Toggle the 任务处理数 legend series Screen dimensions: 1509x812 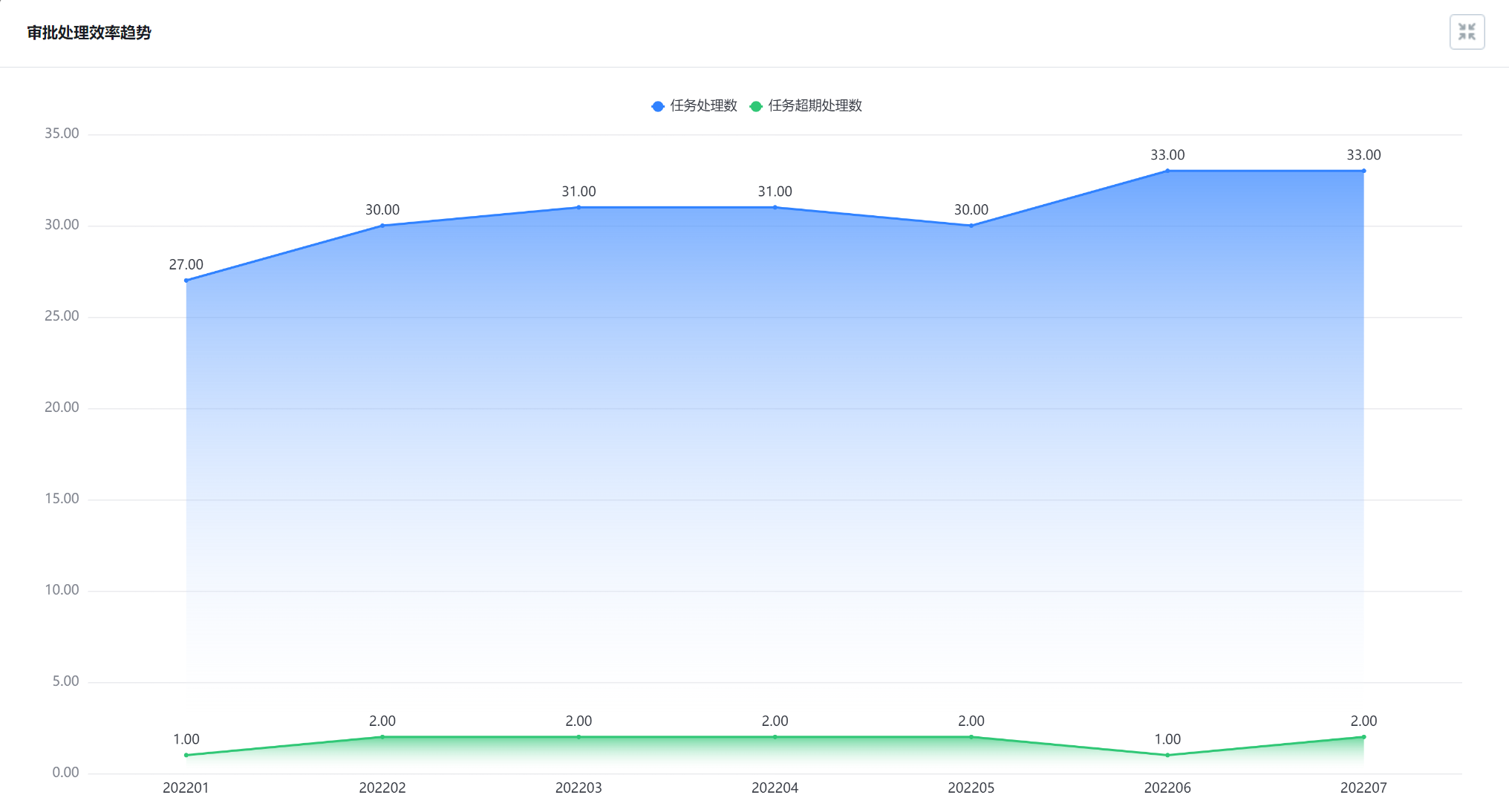[x=694, y=105]
